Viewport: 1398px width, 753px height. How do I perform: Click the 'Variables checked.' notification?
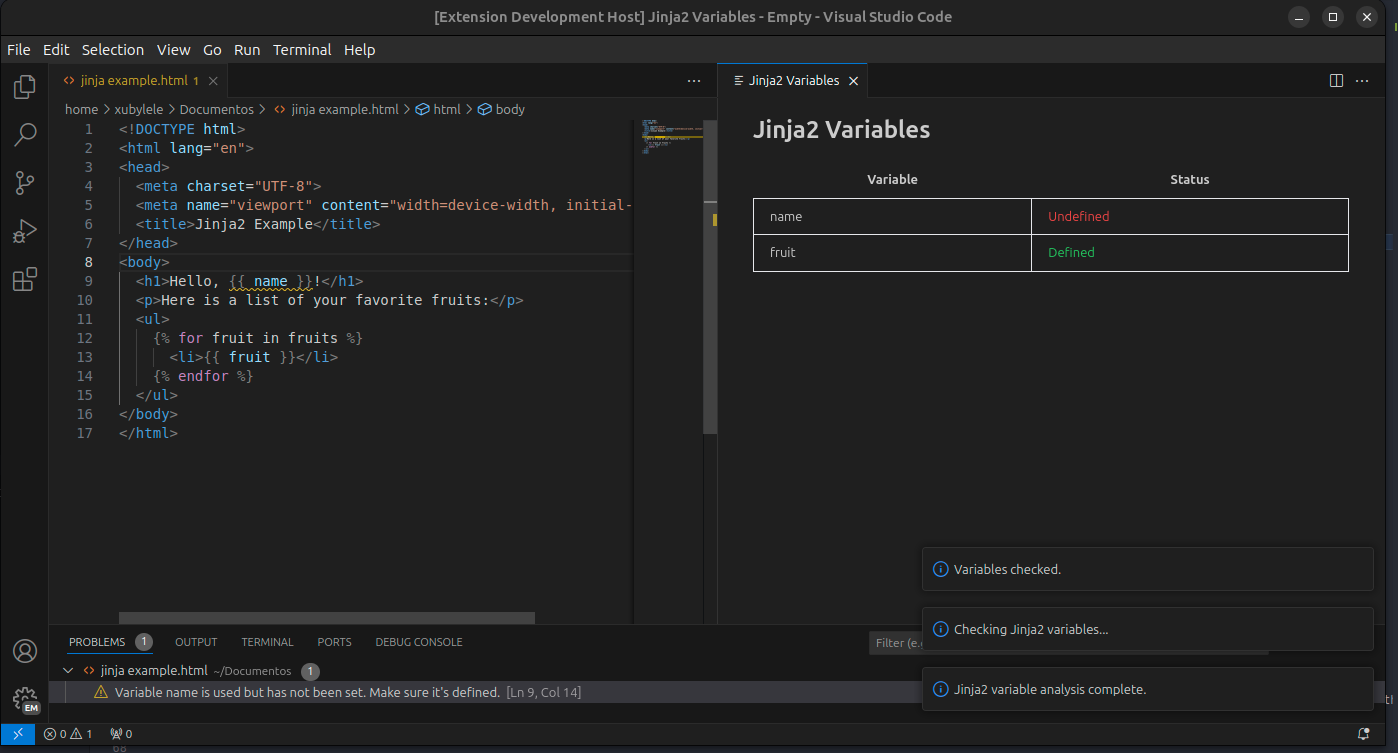point(1148,569)
